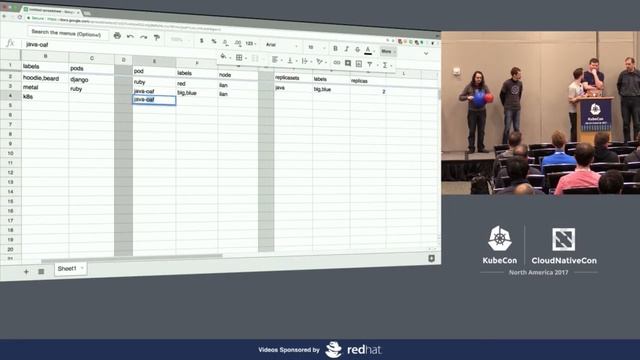The width and height of the screenshot is (640, 360).
Task: Open the Arial font dropdown
Action: tap(282, 45)
